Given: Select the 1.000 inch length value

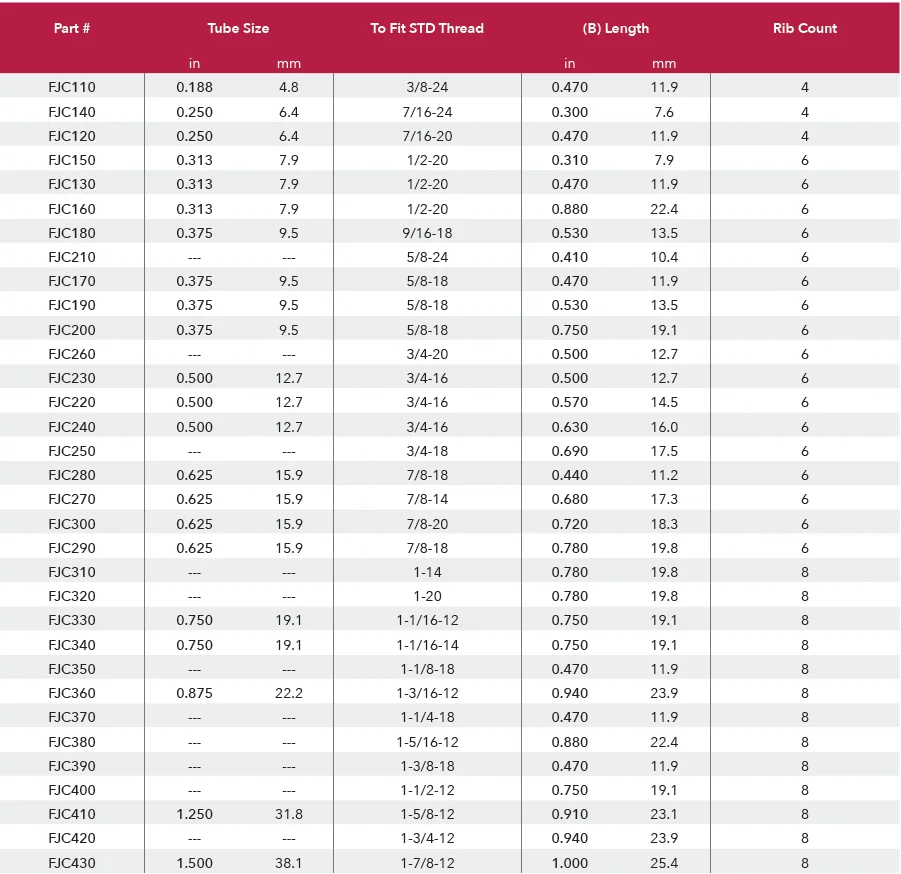Looking at the screenshot, I should point(570,863).
